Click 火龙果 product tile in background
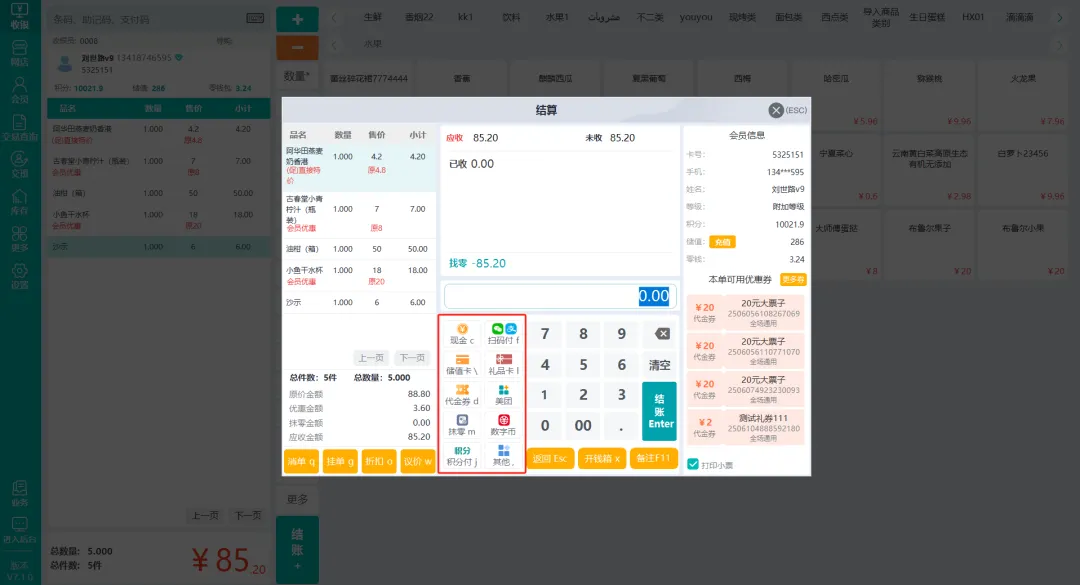This screenshot has height=585, width=1080. coord(1023,95)
